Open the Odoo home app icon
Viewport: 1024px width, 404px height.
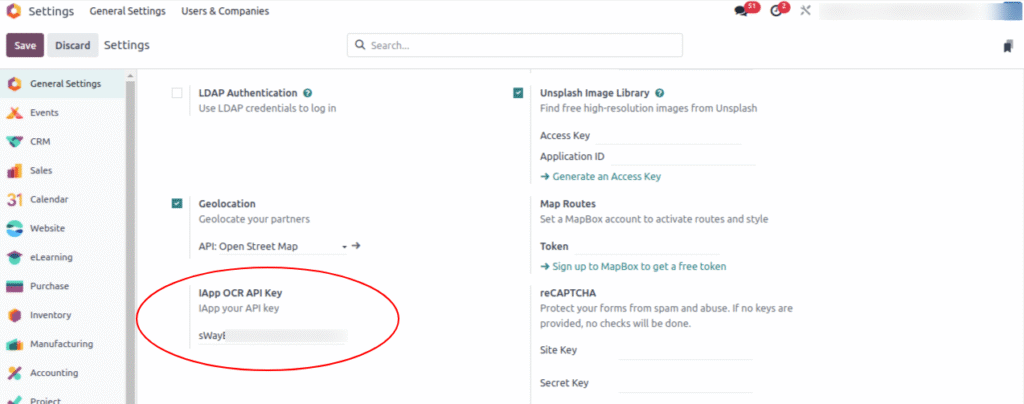14,11
